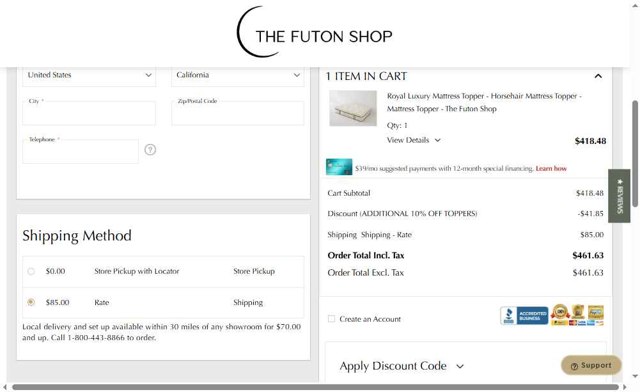The image size is (640, 392).
Task: Click the gold guarantee seal badge
Action: (560, 312)
